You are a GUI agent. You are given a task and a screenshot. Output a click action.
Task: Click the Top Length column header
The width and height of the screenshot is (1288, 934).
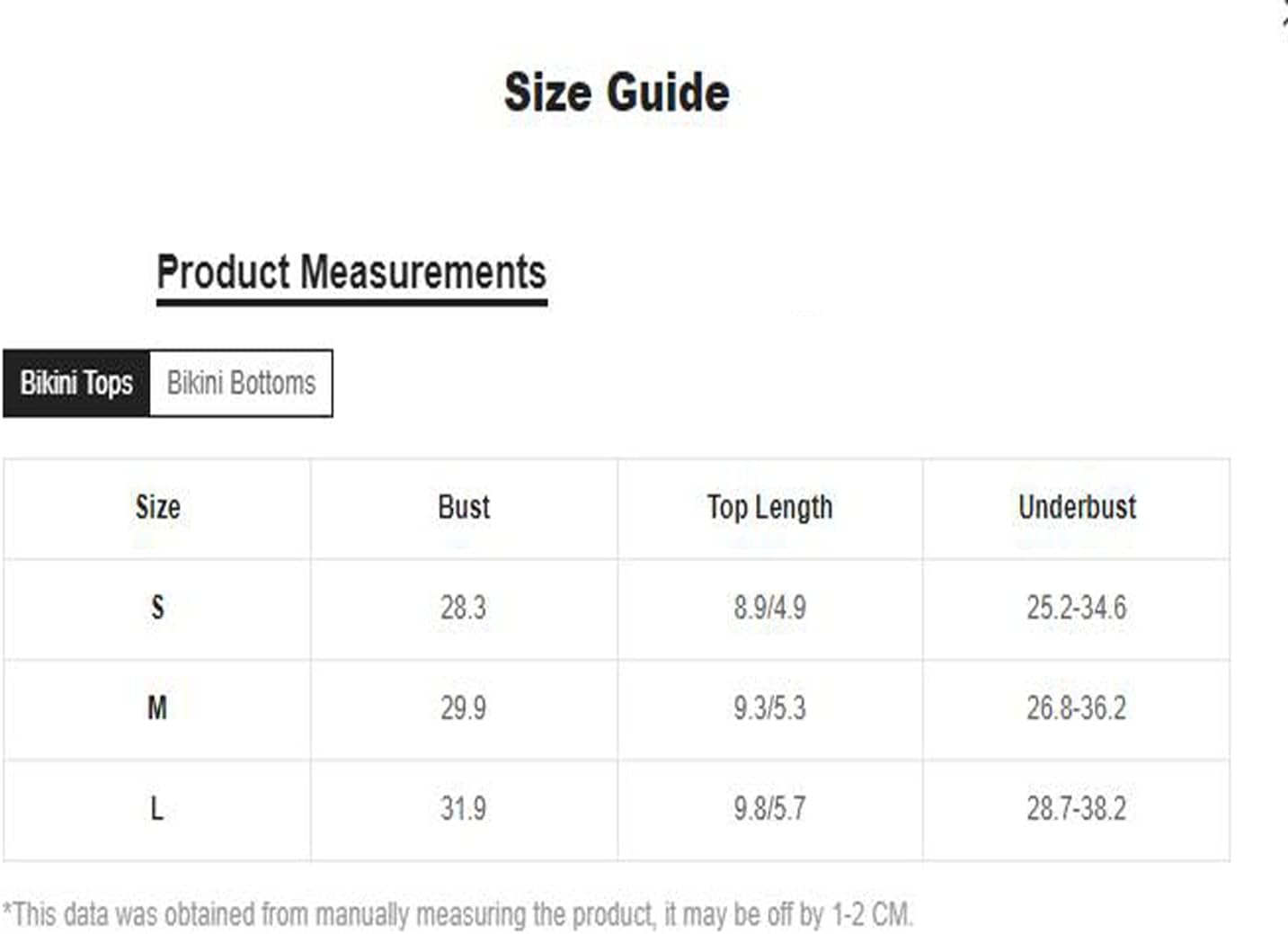[x=770, y=508]
